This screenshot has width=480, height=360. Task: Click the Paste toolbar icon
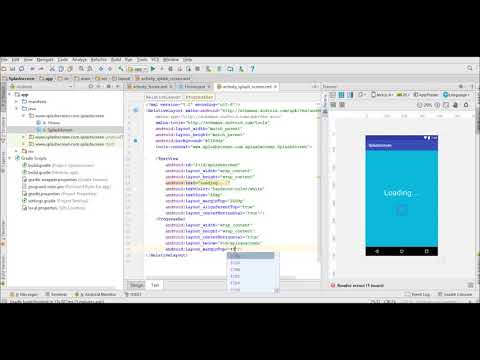pos(70,69)
